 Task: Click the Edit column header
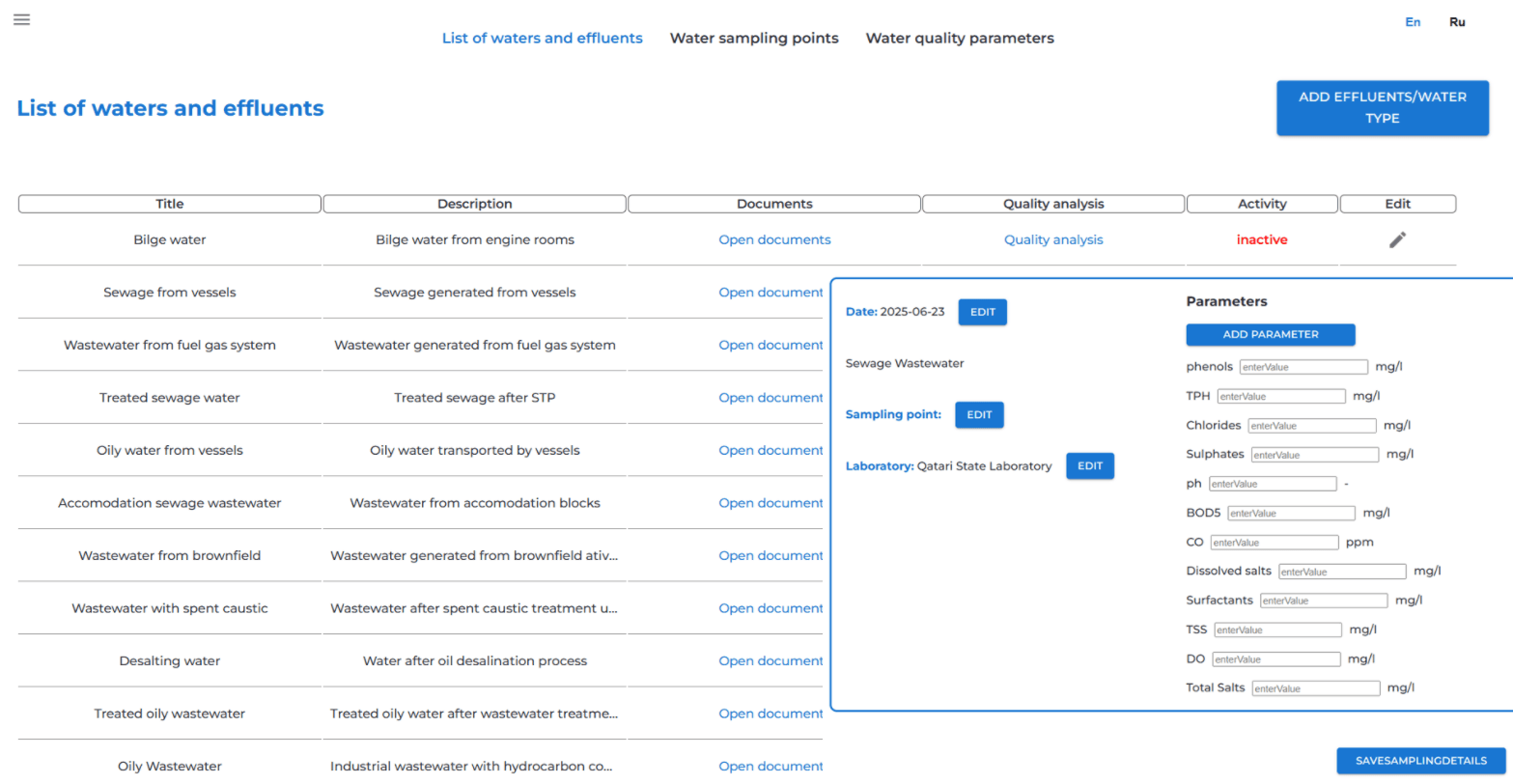(x=1398, y=204)
